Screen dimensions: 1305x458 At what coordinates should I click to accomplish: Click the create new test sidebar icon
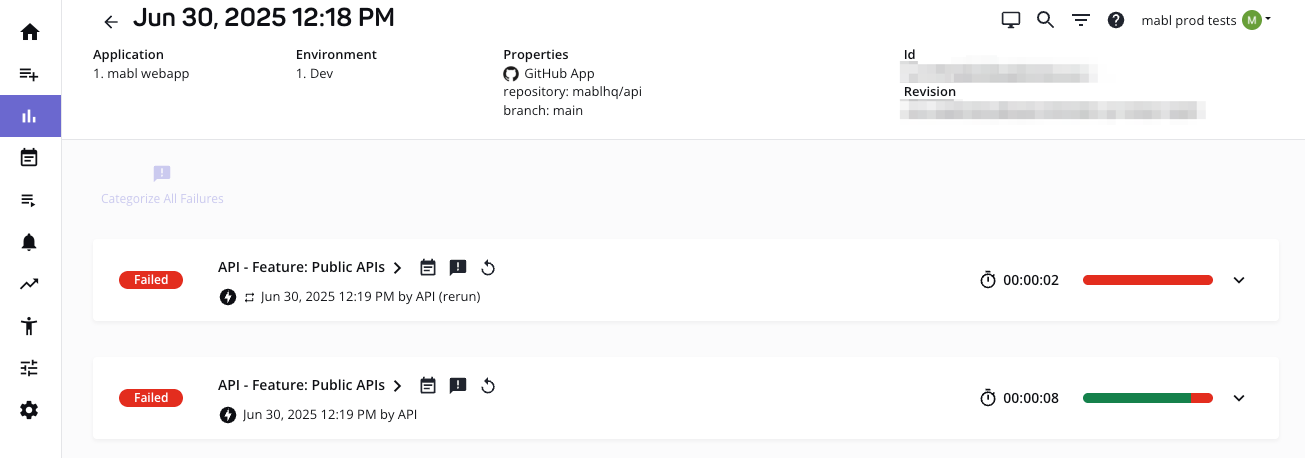[x=30, y=74]
